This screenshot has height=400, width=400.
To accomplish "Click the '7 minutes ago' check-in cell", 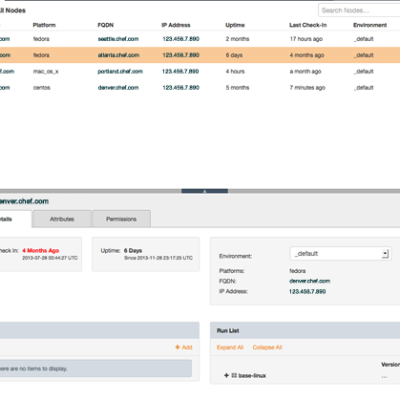I will pyautogui.click(x=307, y=88).
